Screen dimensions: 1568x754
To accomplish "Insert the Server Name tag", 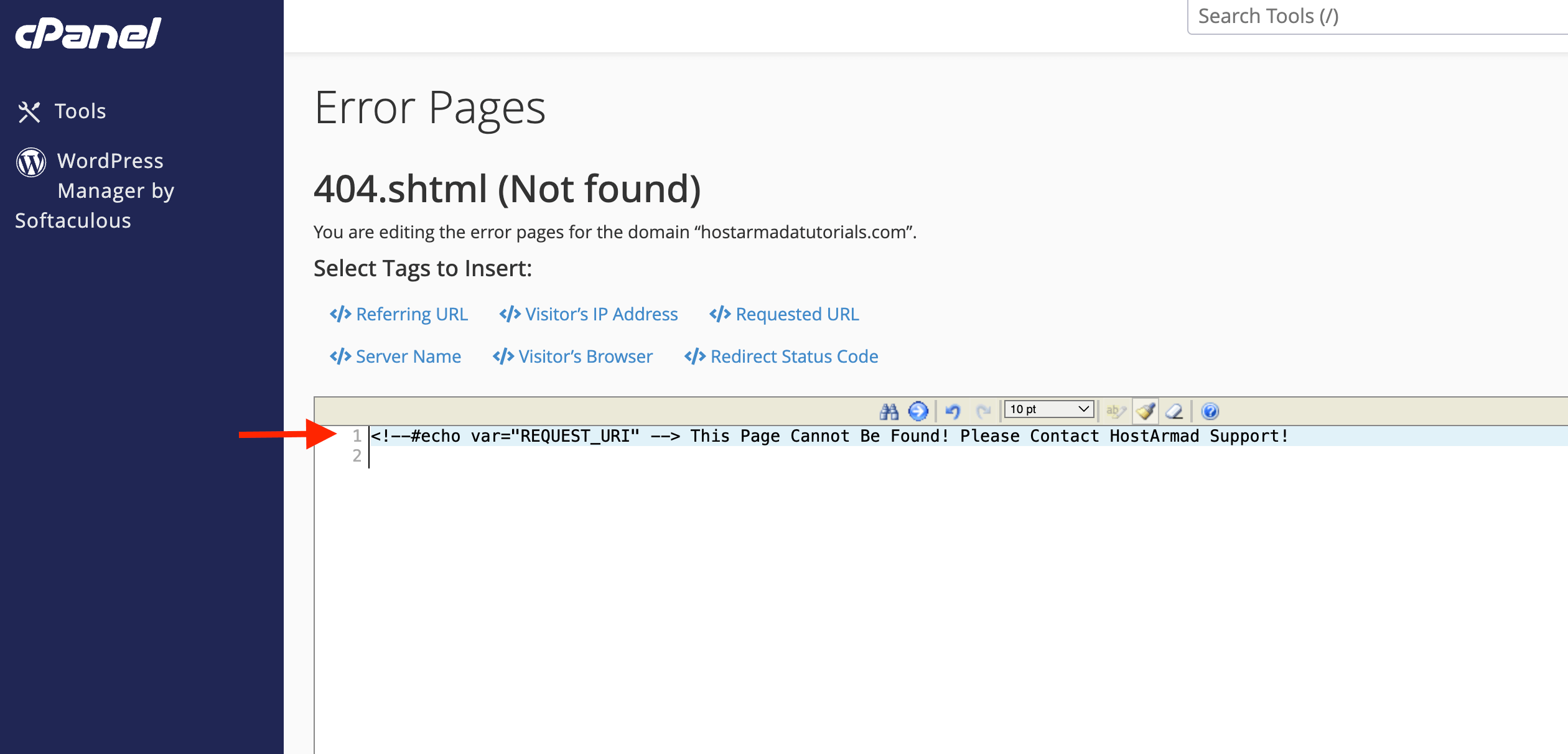I will (x=395, y=356).
